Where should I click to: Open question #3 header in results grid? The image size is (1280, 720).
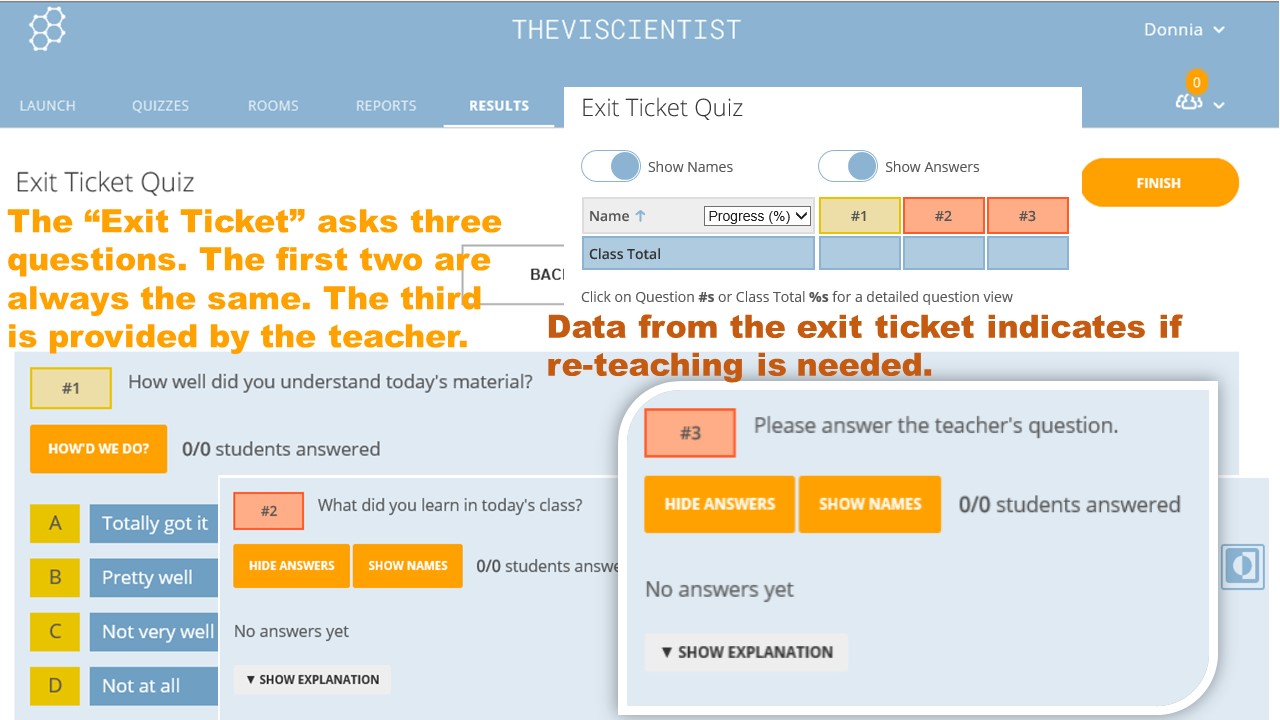[x=1027, y=215]
